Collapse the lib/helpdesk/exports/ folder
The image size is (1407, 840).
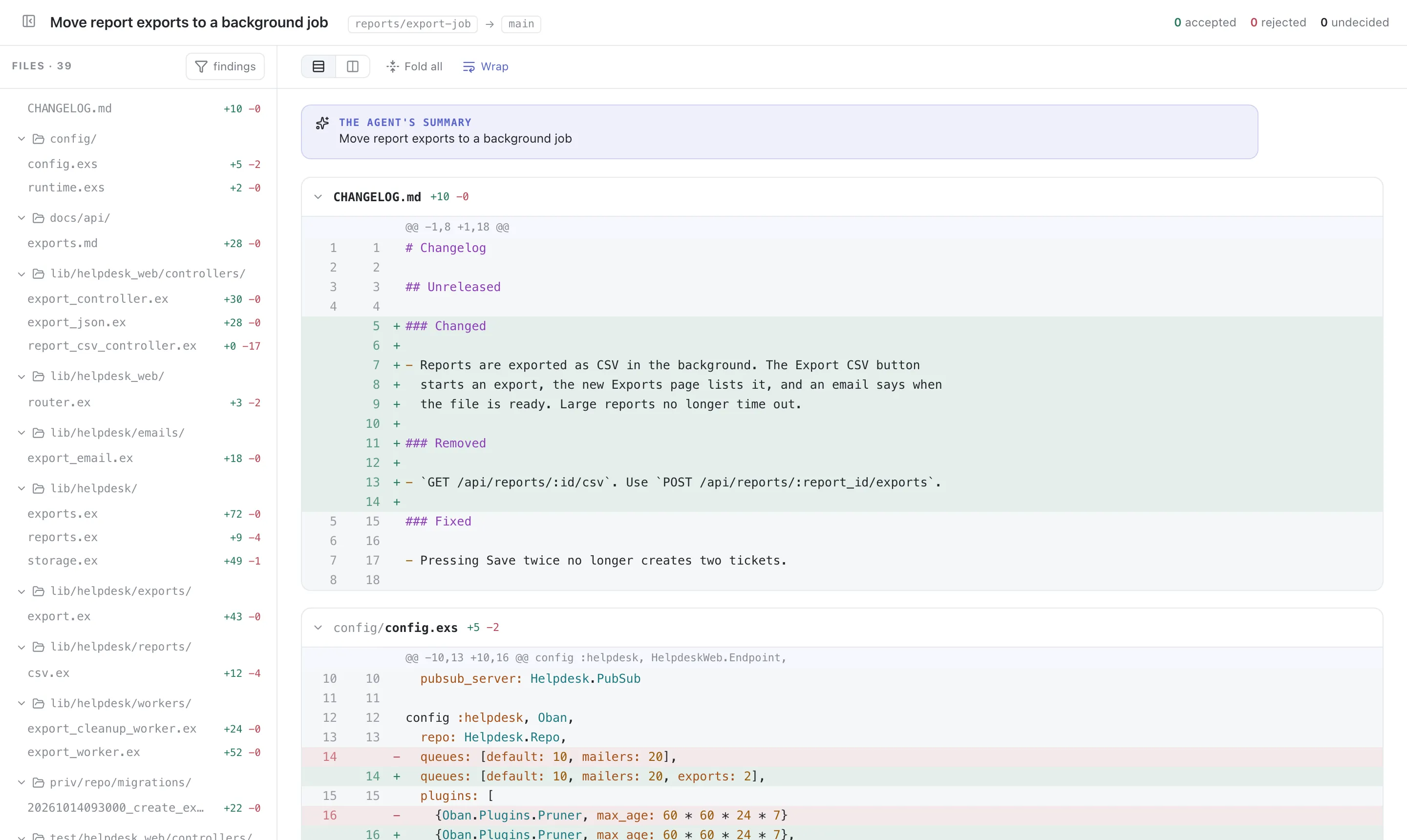21,591
